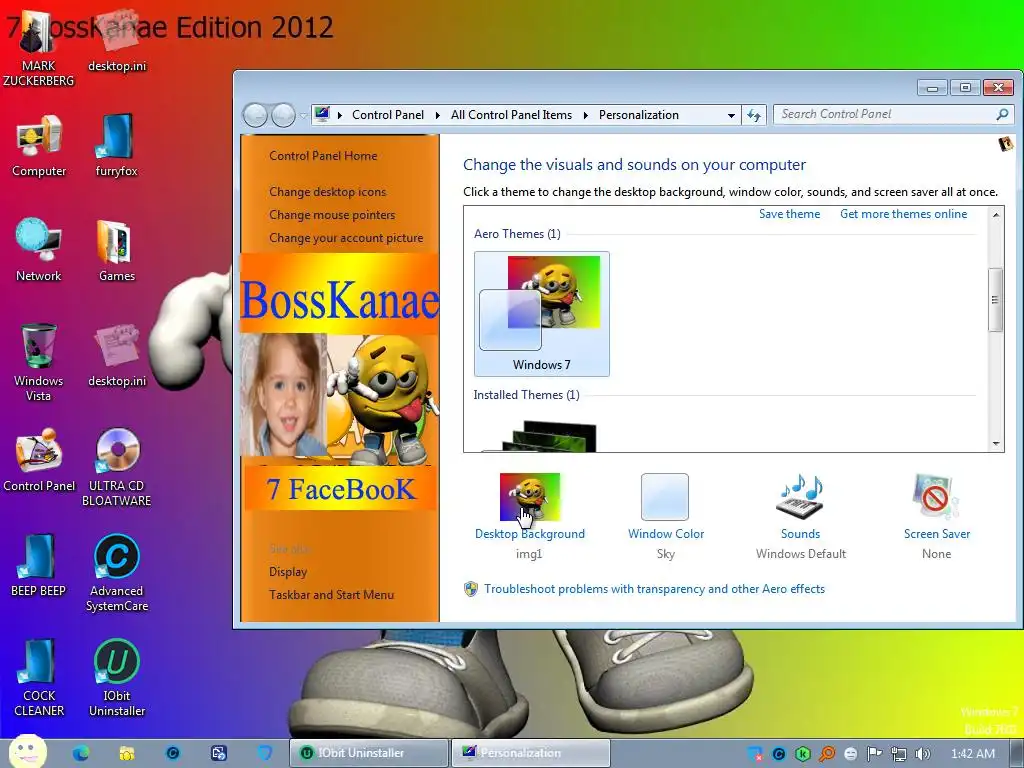Click the Start orb smiley face
Viewport: 1024px width, 768px height.
27,751
